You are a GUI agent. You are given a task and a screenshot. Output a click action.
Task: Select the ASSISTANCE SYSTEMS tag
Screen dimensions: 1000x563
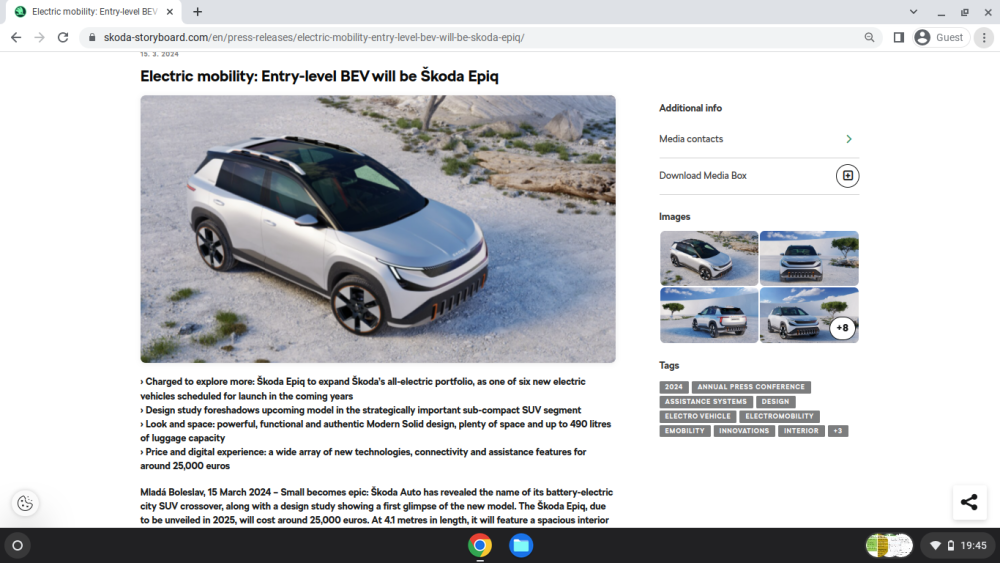click(706, 402)
